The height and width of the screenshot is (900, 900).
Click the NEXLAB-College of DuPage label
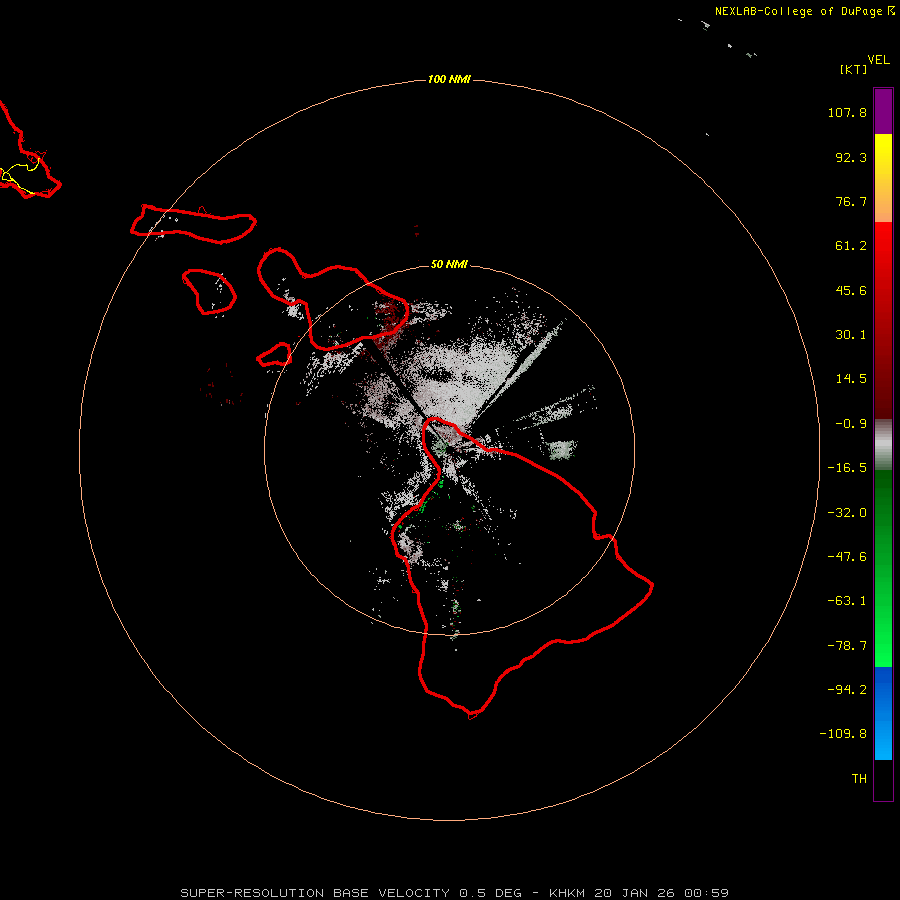(804, 11)
